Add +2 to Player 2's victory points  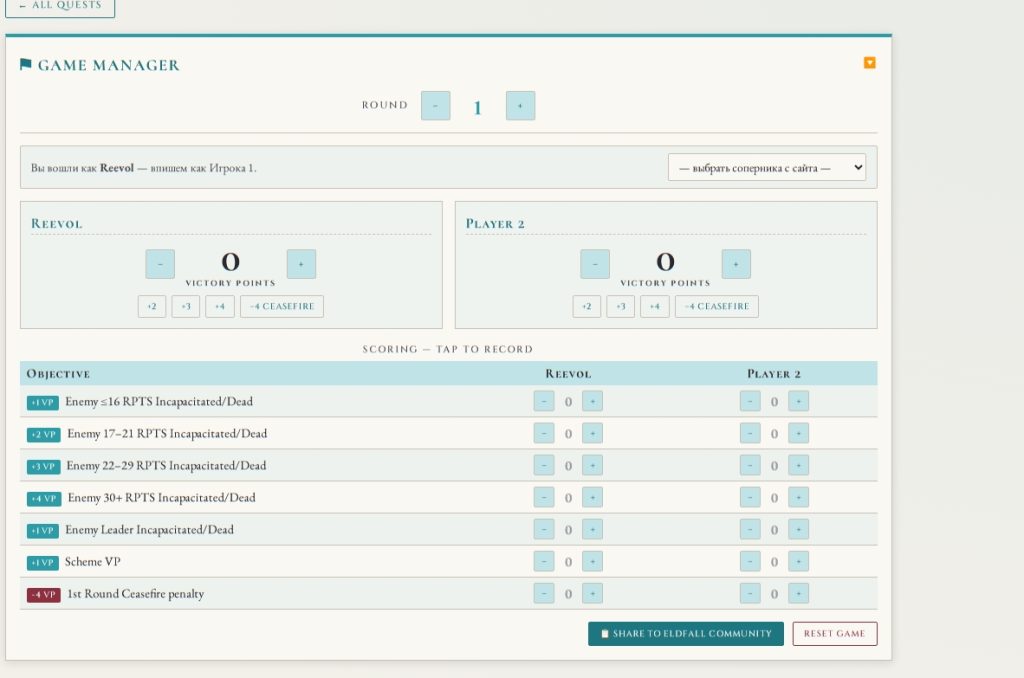point(586,306)
